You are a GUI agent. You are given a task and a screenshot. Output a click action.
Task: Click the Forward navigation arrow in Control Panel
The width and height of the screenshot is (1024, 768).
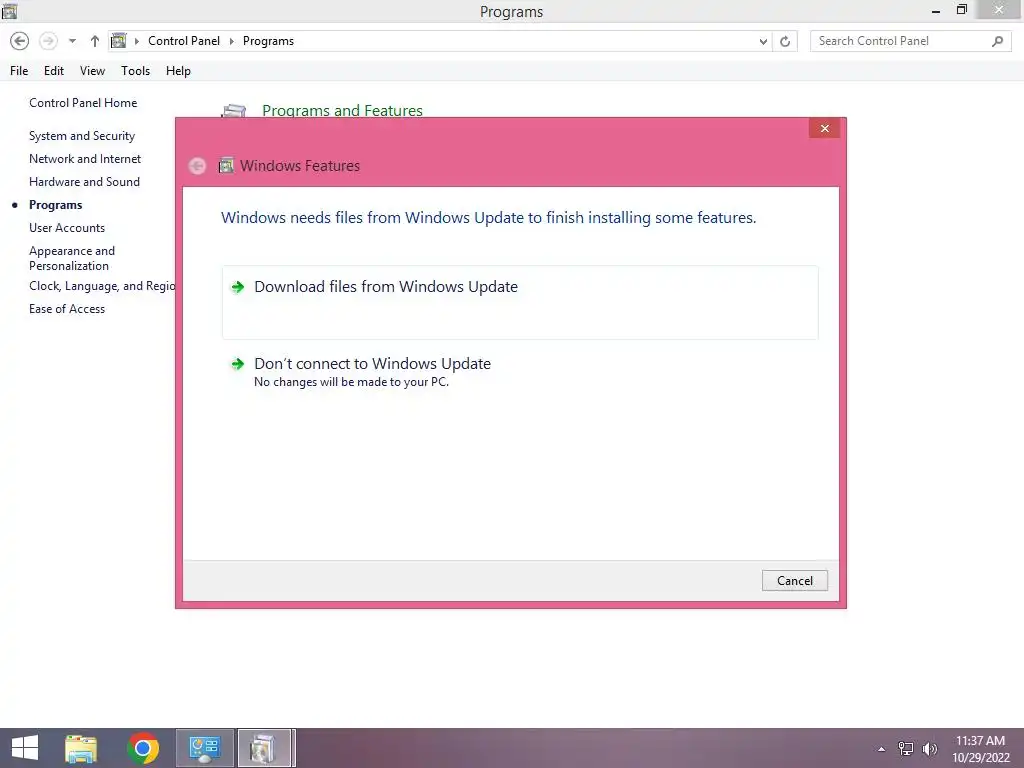pos(48,41)
